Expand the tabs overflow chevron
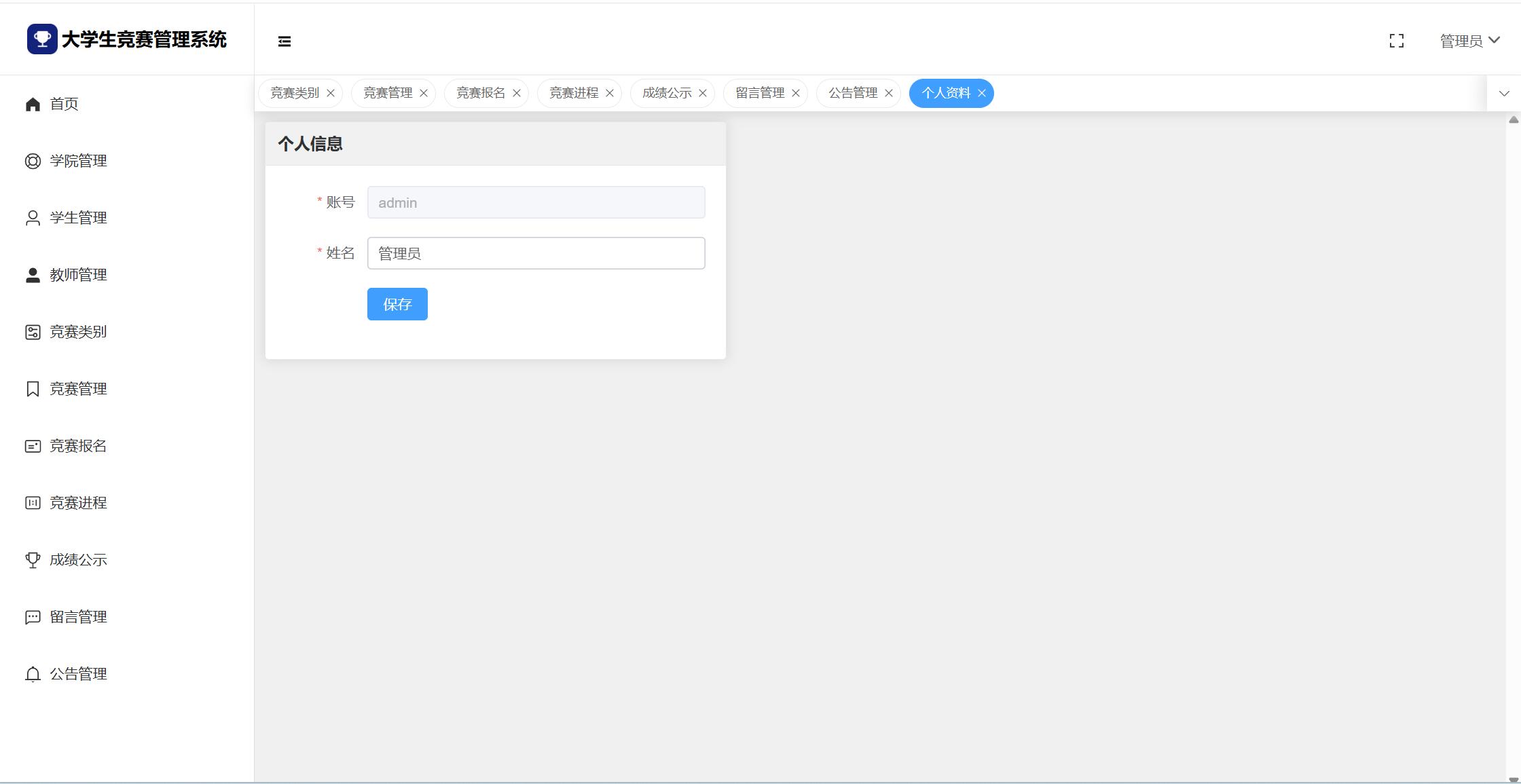 click(x=1503, y=94)
